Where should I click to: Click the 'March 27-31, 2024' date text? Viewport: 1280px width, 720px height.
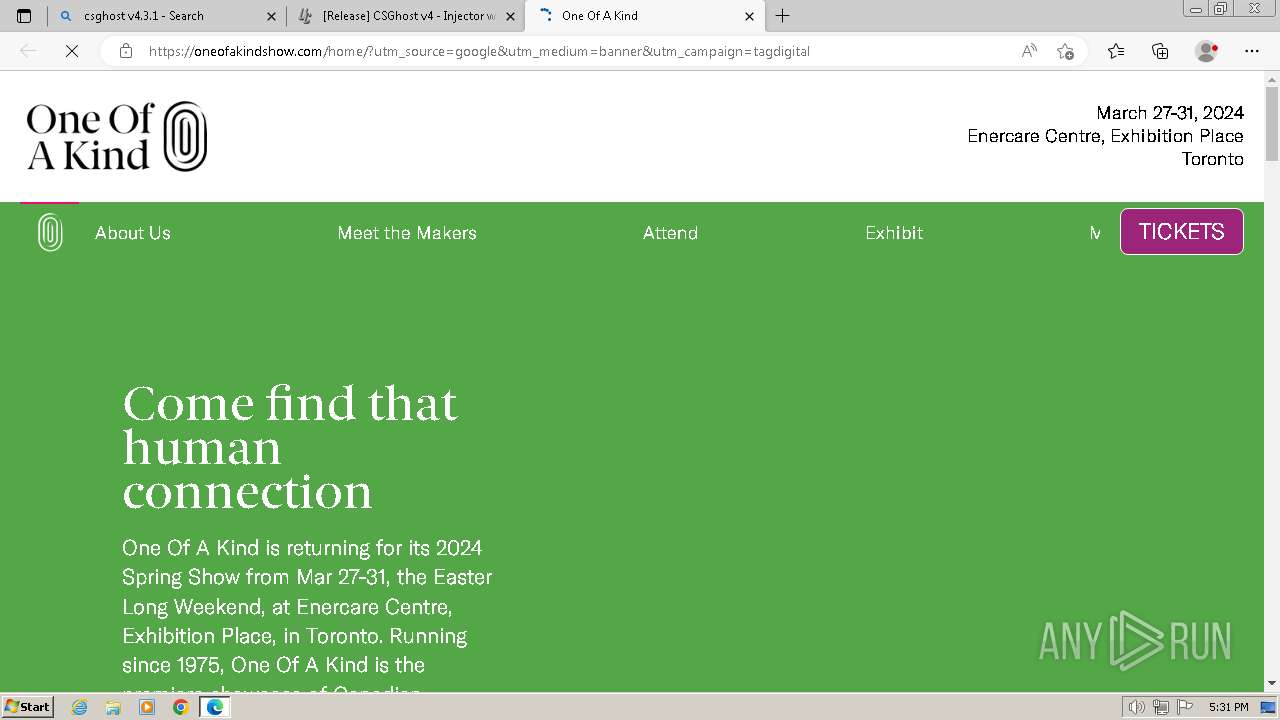(x=1170, y=113)
